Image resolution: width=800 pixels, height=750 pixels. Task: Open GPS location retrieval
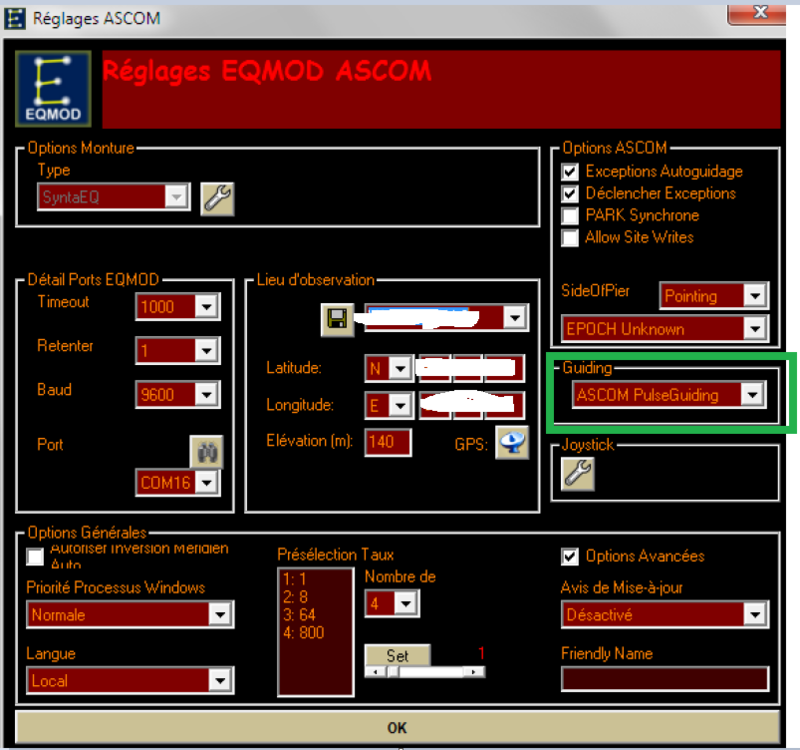pos(512,444)
